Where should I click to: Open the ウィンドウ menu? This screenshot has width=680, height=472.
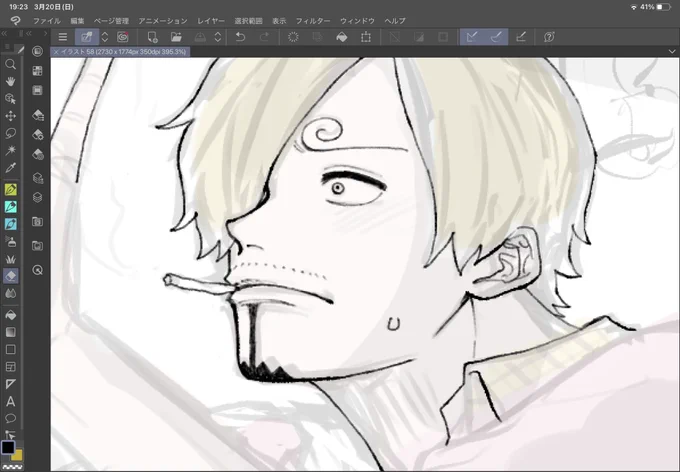coord(357,21)
